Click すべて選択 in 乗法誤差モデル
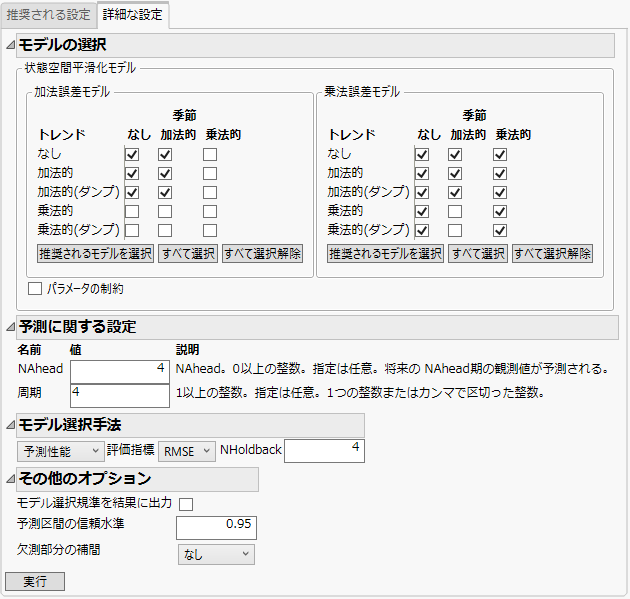This screenshot has width=630, height=599. point(478,254)
